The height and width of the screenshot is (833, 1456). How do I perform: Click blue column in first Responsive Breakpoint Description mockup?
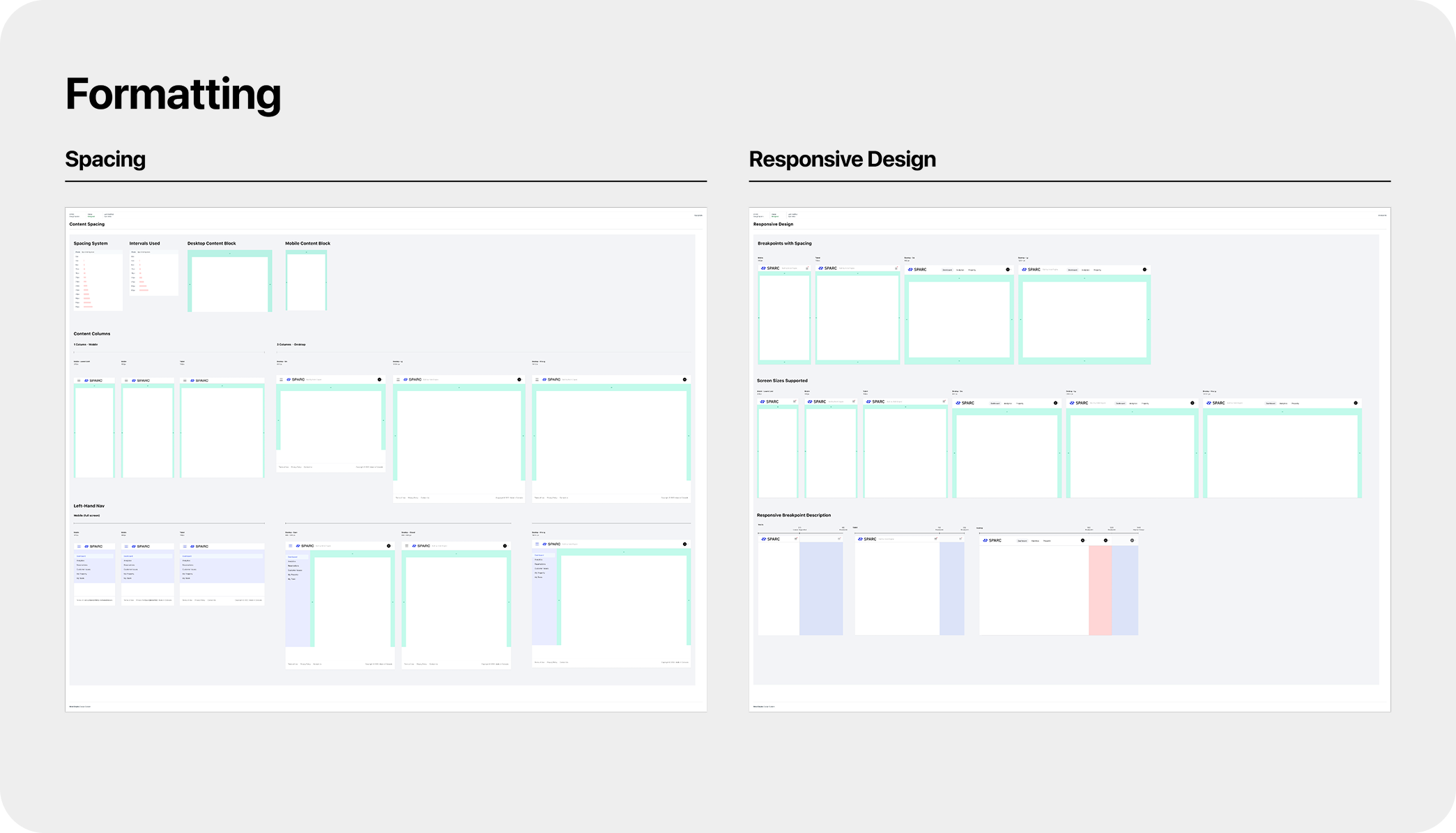pos(821,589)
